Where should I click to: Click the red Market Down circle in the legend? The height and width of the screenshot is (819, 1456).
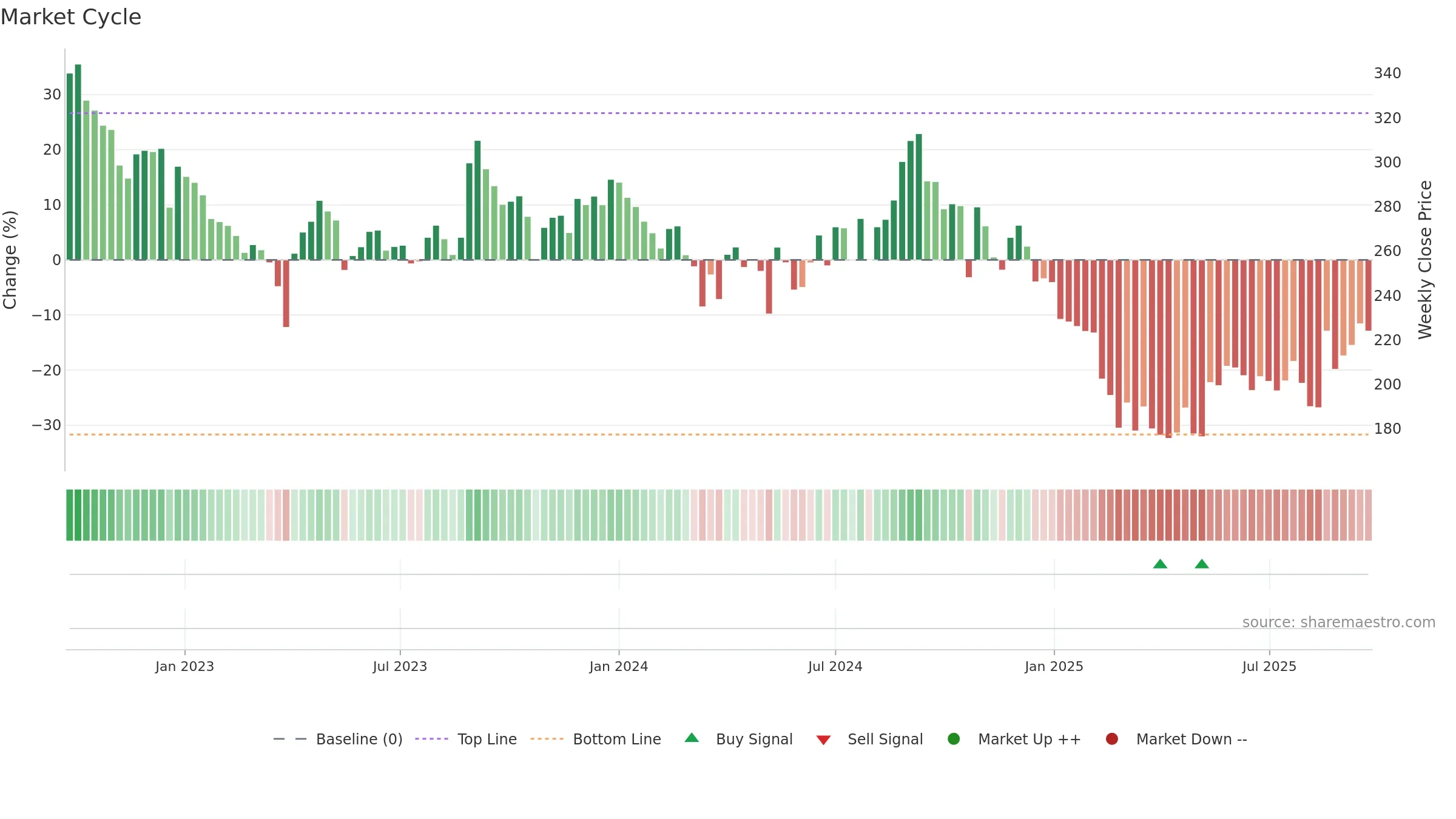[x=1112, y=739]
